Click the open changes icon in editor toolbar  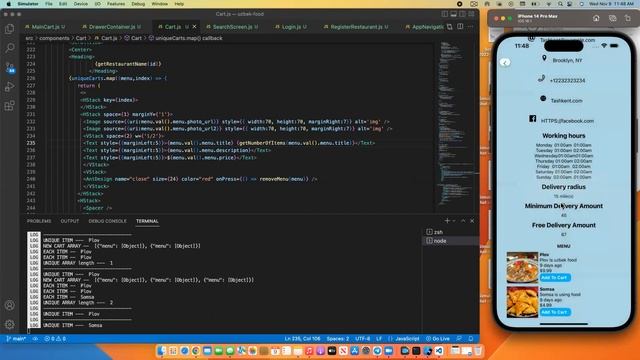(x=450, y=27)
